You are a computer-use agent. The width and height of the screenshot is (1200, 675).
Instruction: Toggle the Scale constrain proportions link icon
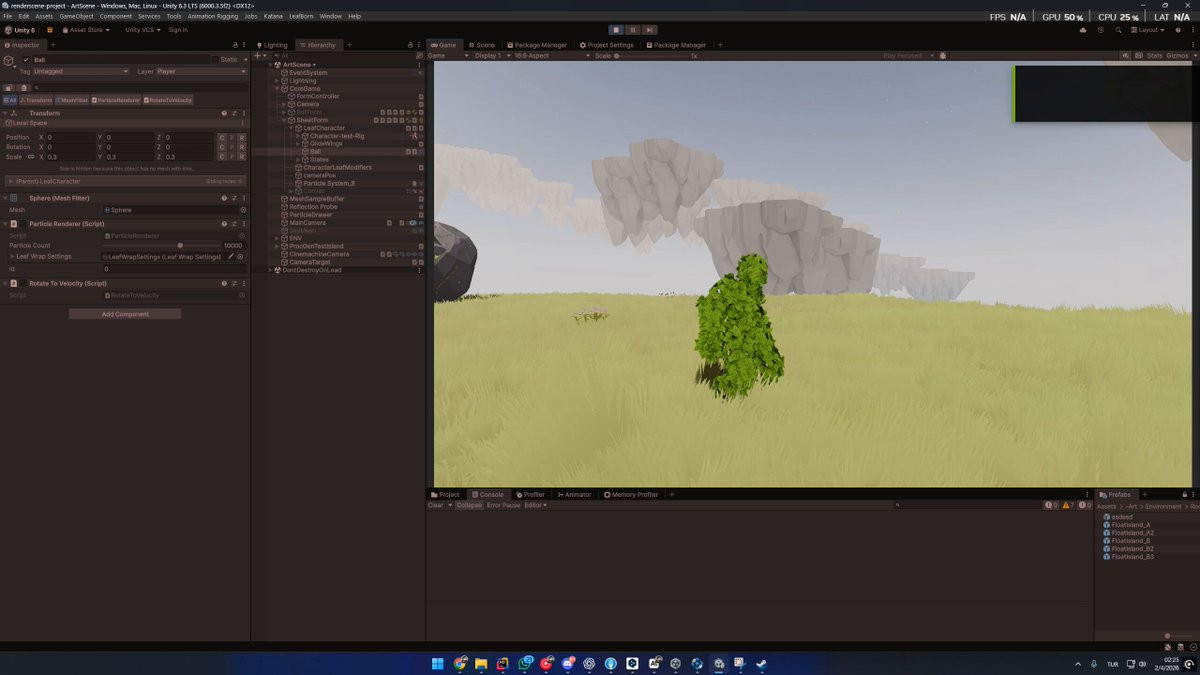pos(31,157)
